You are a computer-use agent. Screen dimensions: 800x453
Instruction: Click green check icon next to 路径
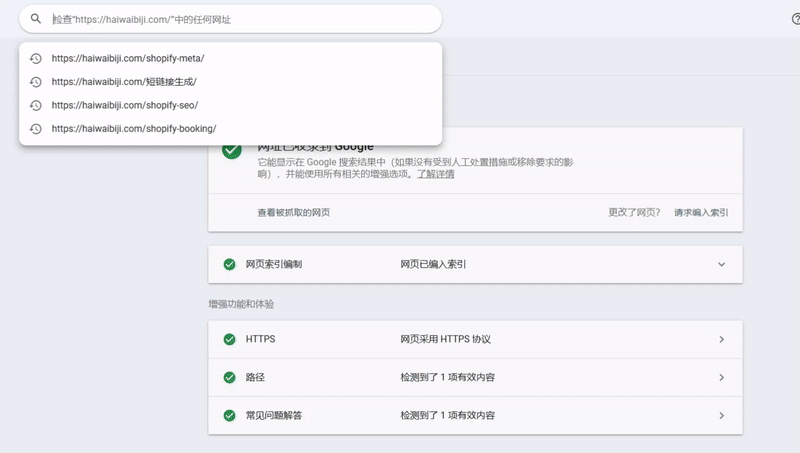click(230, 378)
